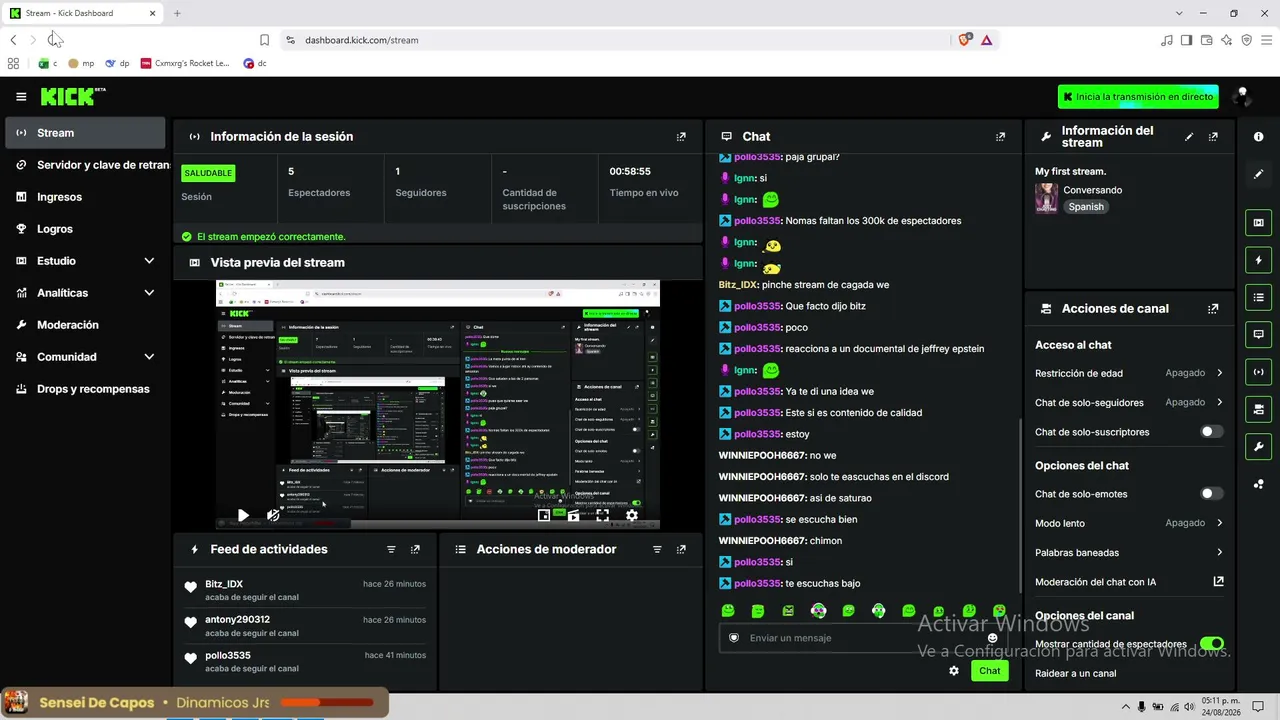
Task: Toggle the activity feed lightning widget icon
Action: pos(1258,260)
